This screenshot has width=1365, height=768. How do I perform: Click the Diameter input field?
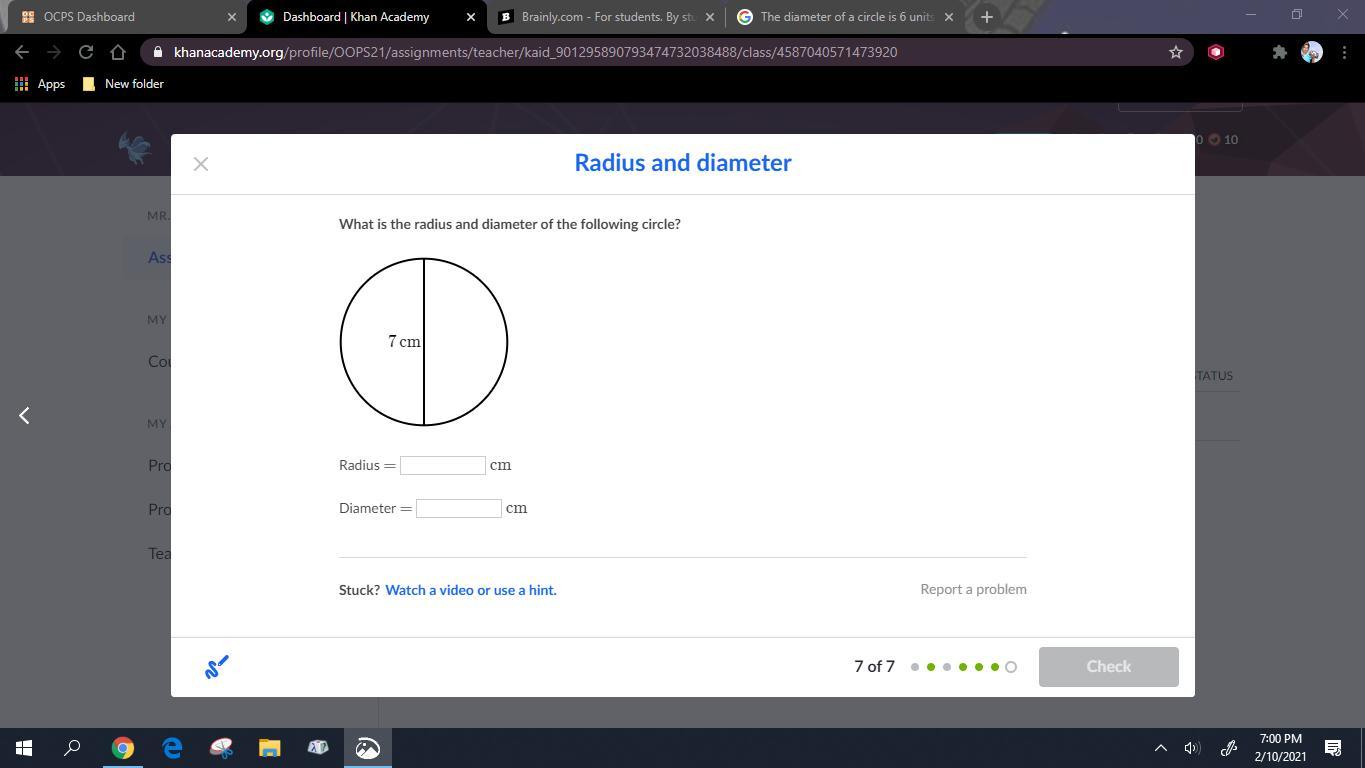459,508
